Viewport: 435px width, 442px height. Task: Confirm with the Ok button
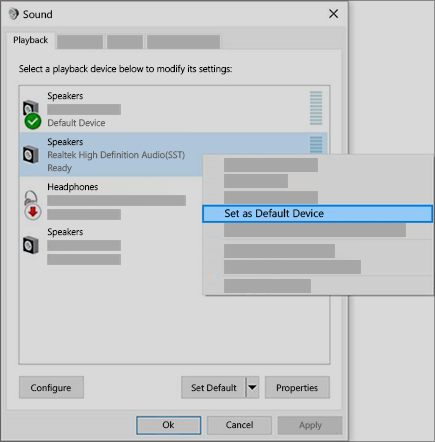pos(168,425)
